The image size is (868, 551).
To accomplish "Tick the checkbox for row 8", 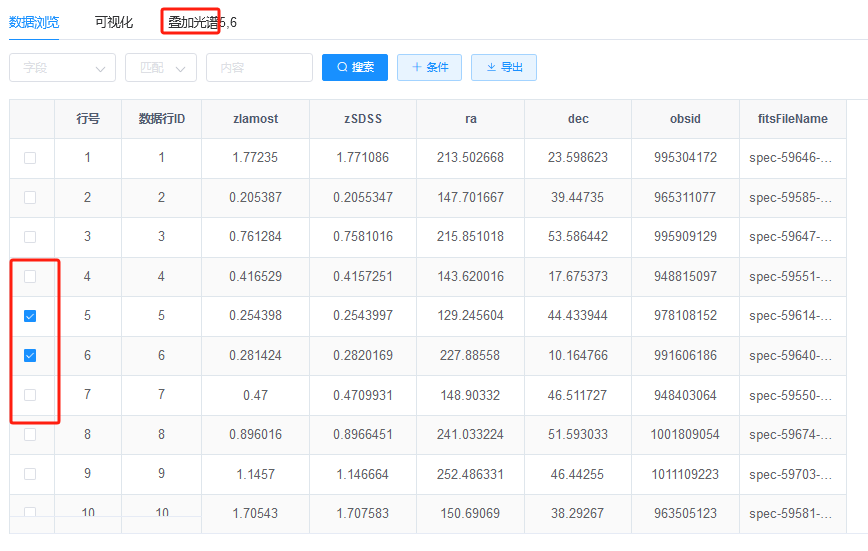I will click(30, 434).
